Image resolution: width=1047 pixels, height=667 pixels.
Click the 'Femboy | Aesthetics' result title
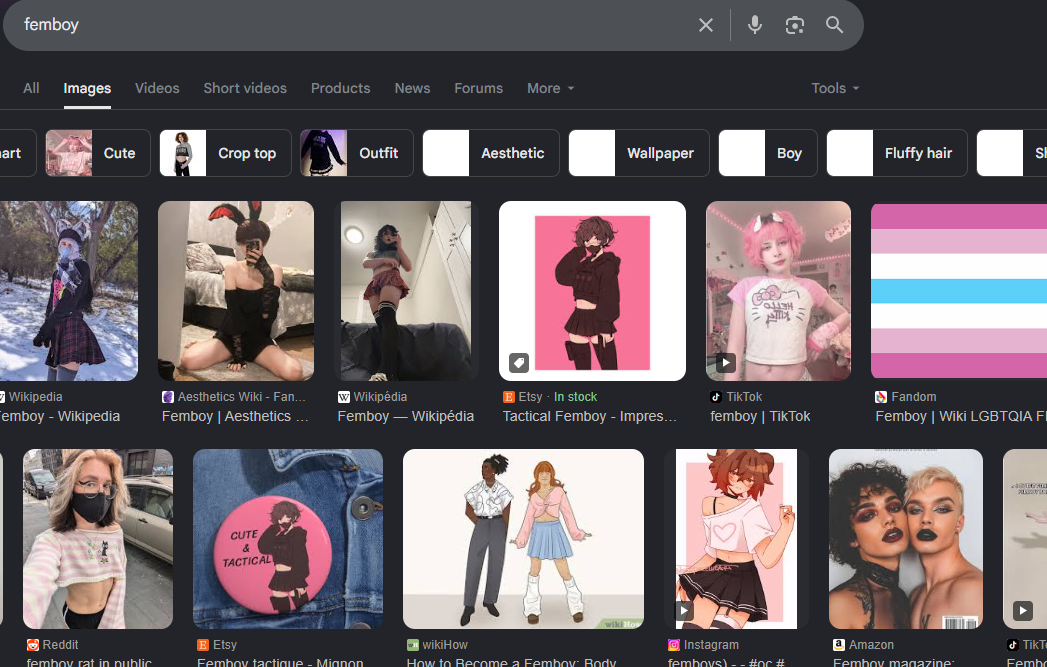point(235,416)
